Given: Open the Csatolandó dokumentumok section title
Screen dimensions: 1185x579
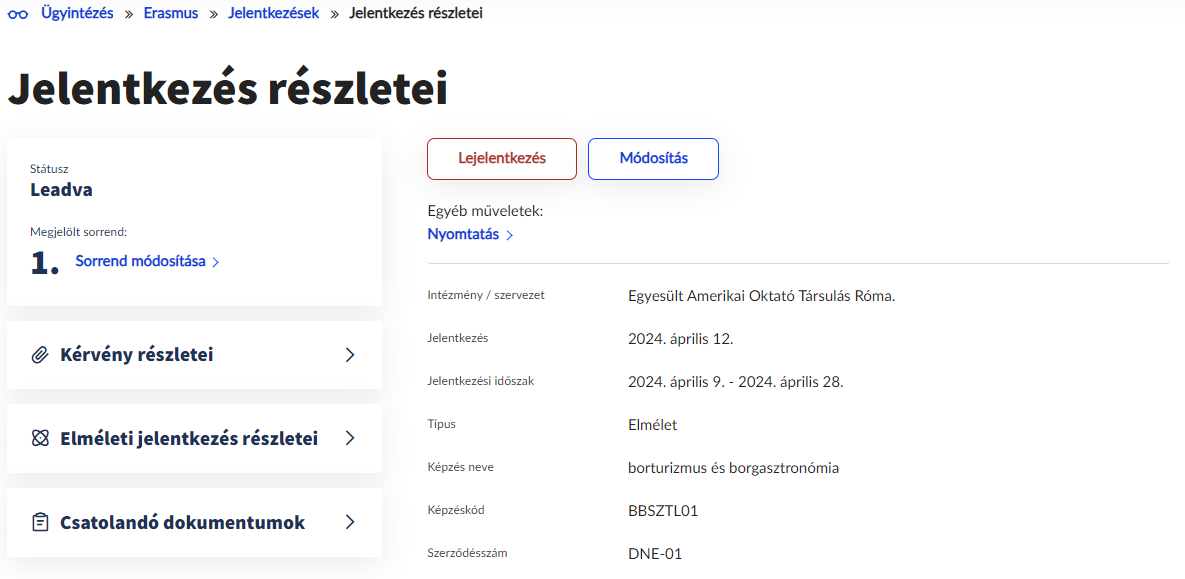Looking at the screenshot, I should coord(182,522).
